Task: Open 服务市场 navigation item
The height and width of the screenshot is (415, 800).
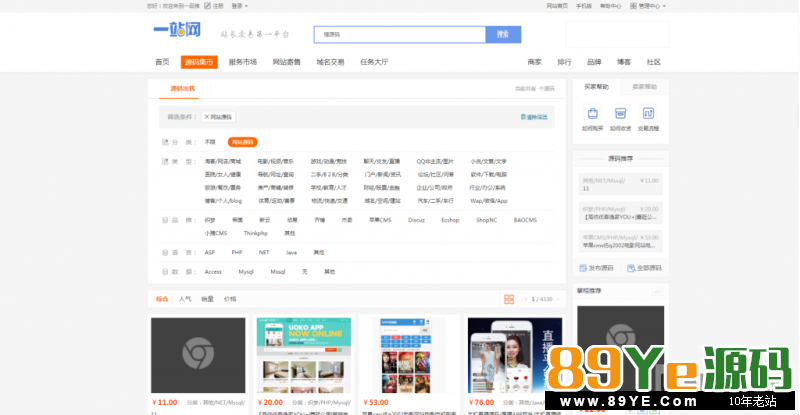Action: point(243,62)
